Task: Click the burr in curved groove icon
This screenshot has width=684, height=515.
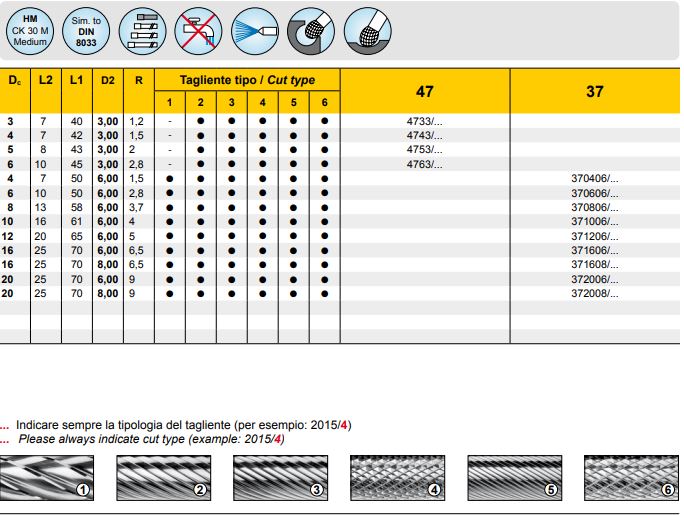Action: [310, 32]
